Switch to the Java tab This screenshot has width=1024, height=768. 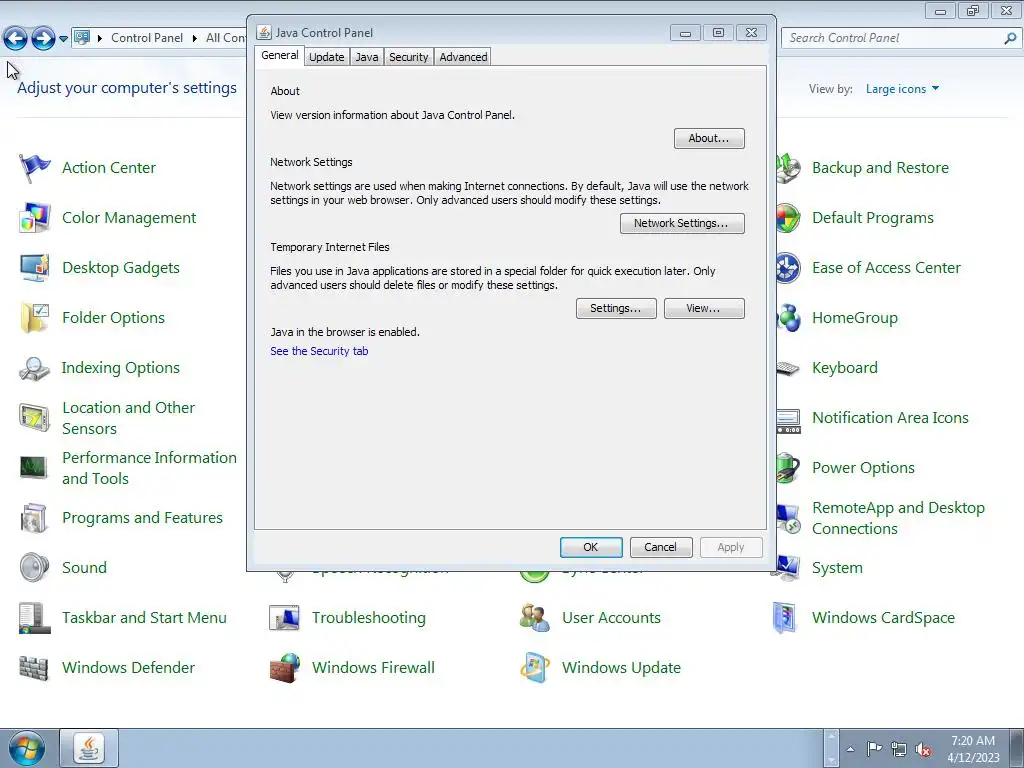[366, 57]
